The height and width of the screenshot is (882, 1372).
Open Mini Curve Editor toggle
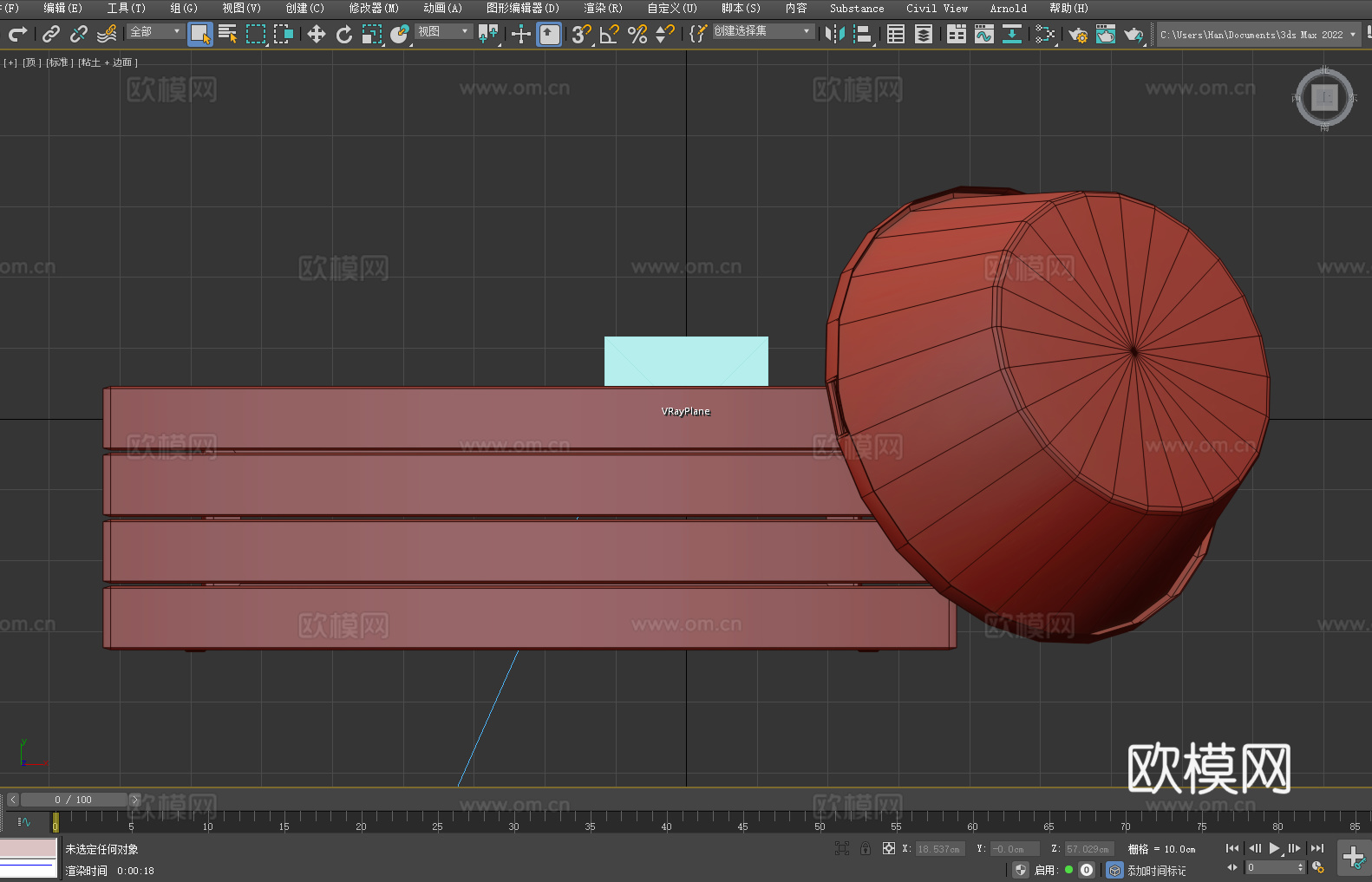pyautogui.click(x=23, y=821)
